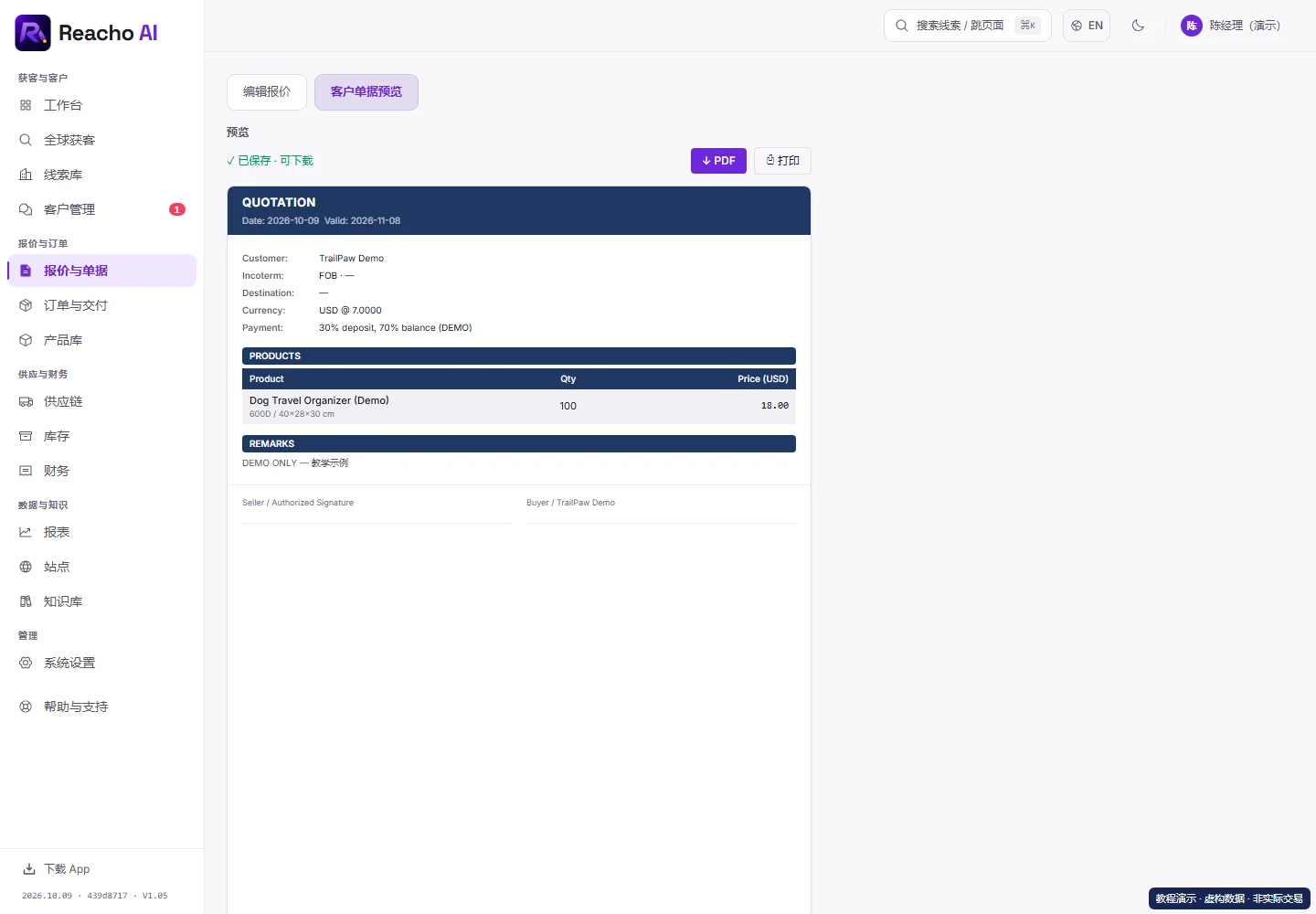This screenshot has height=914, width=1316.
Task: Click the 客户管理 notification badge
Action: click(x=177, y=209)
